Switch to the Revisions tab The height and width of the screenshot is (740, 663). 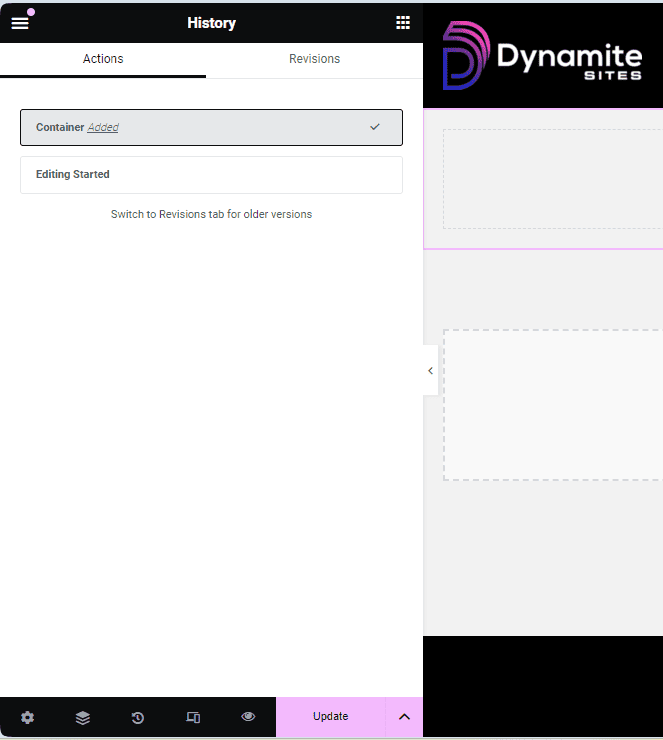[314, 59]
